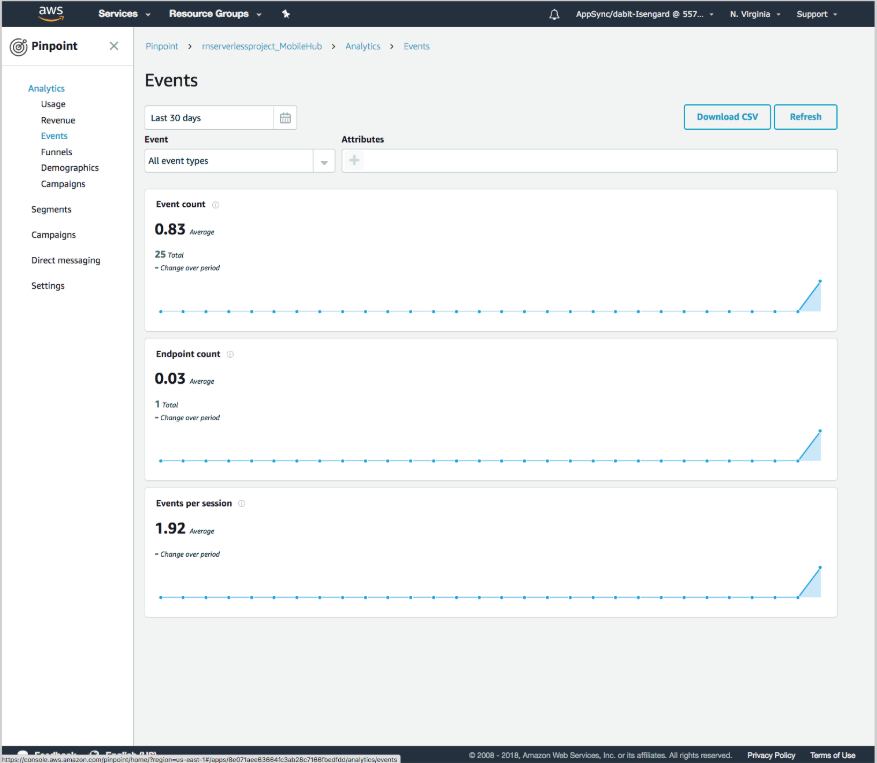Click the last data point on Event count chart

coord(820,281)
